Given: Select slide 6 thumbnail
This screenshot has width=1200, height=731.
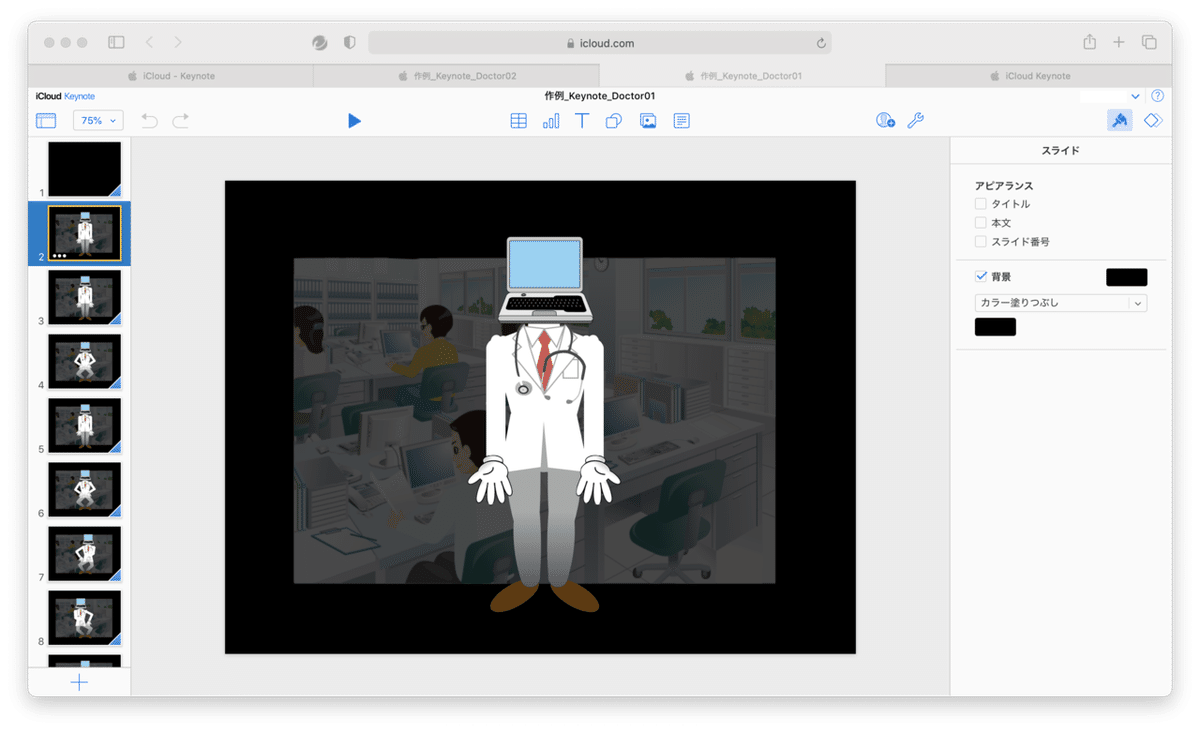Looking at the screenshot, I should (x=84, y=490).
